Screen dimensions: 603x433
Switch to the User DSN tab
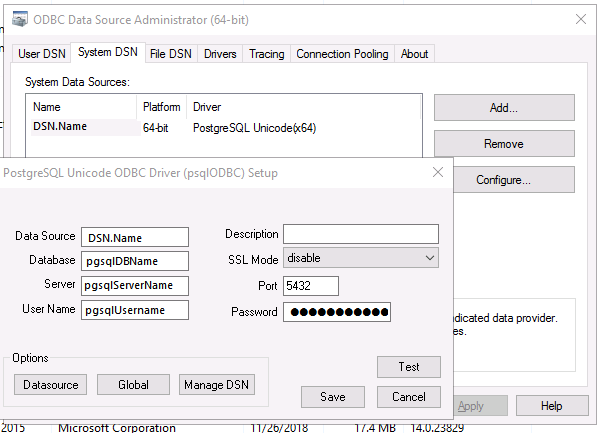pyautogui.click(x=42, y=54)
